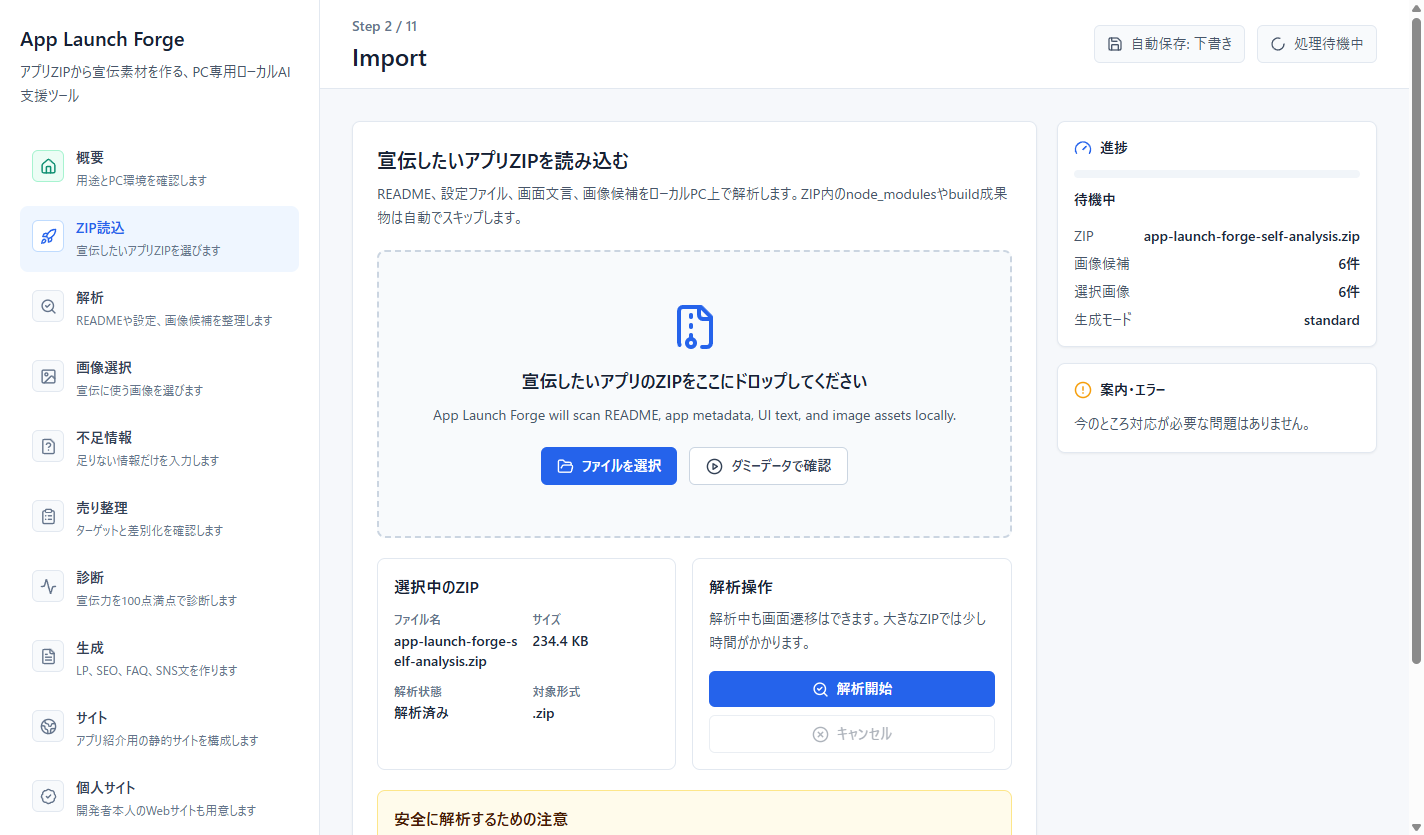The width and height of the screenshot is (1424, 835).
Task: Click the standard 生成モード value
Action: point(1331,320)
